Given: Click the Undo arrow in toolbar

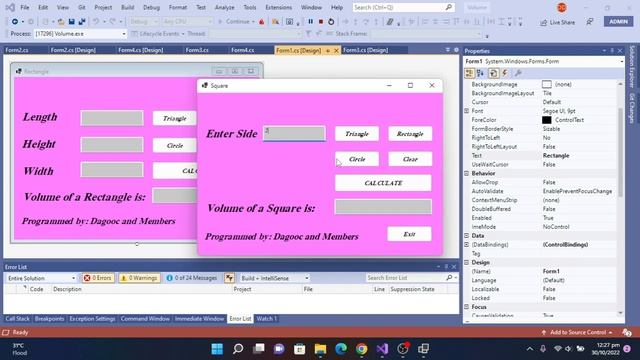Looking at the screenshot, I should click(x=96, y=22).
